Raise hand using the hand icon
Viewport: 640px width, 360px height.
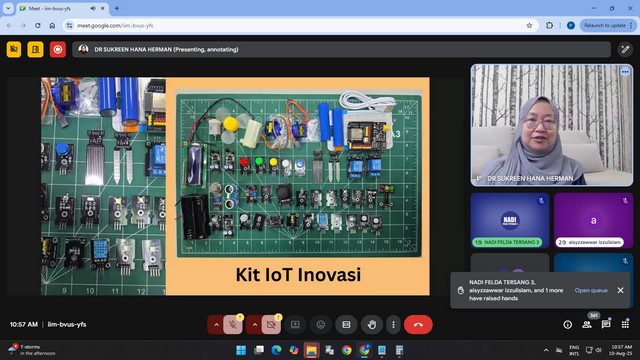(371, 325)
